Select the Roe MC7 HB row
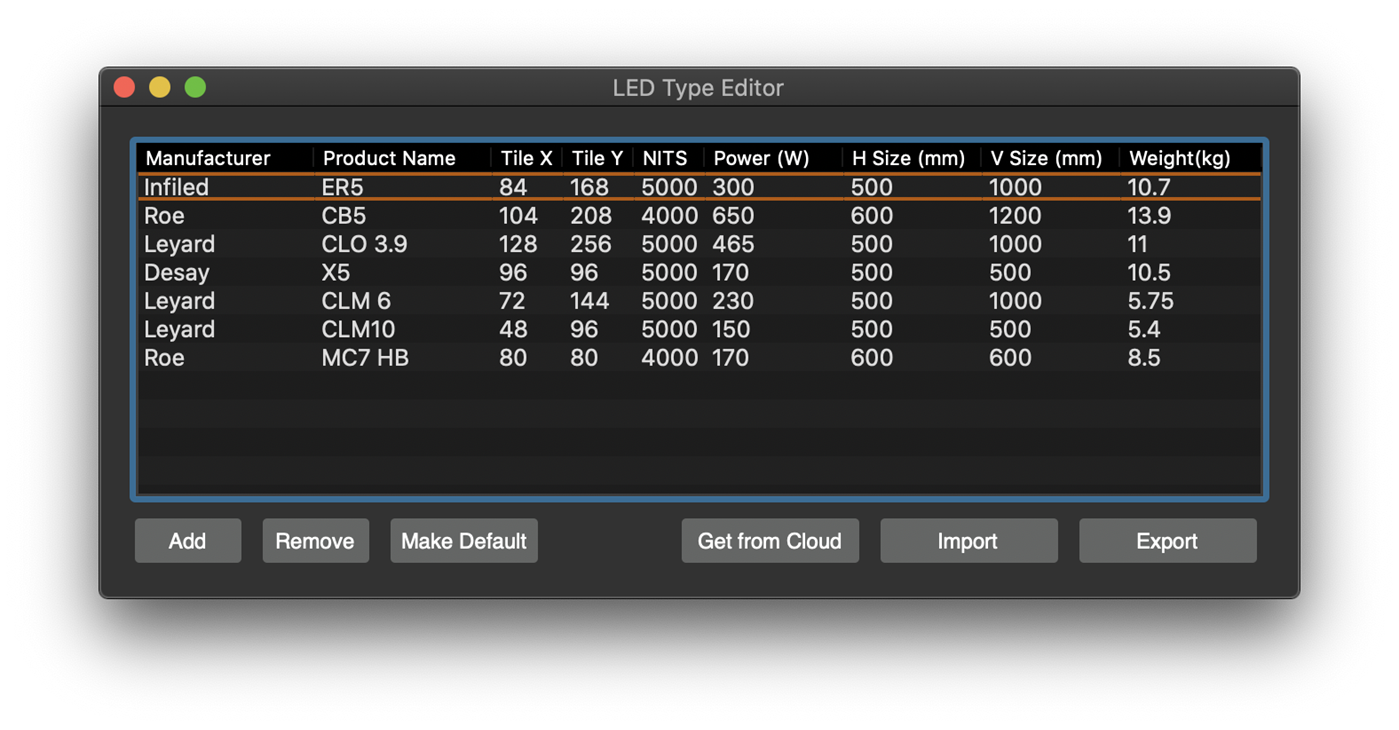 (400, 358)
